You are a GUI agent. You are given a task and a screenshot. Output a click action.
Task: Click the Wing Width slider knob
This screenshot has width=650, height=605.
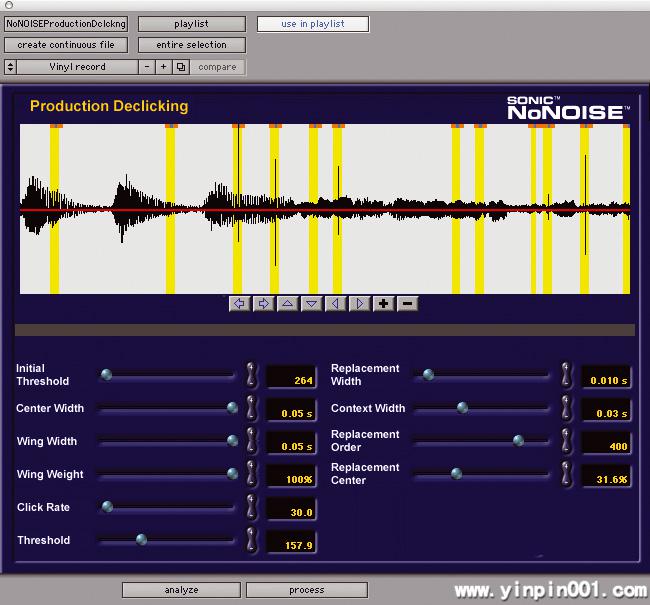[233, 440]
